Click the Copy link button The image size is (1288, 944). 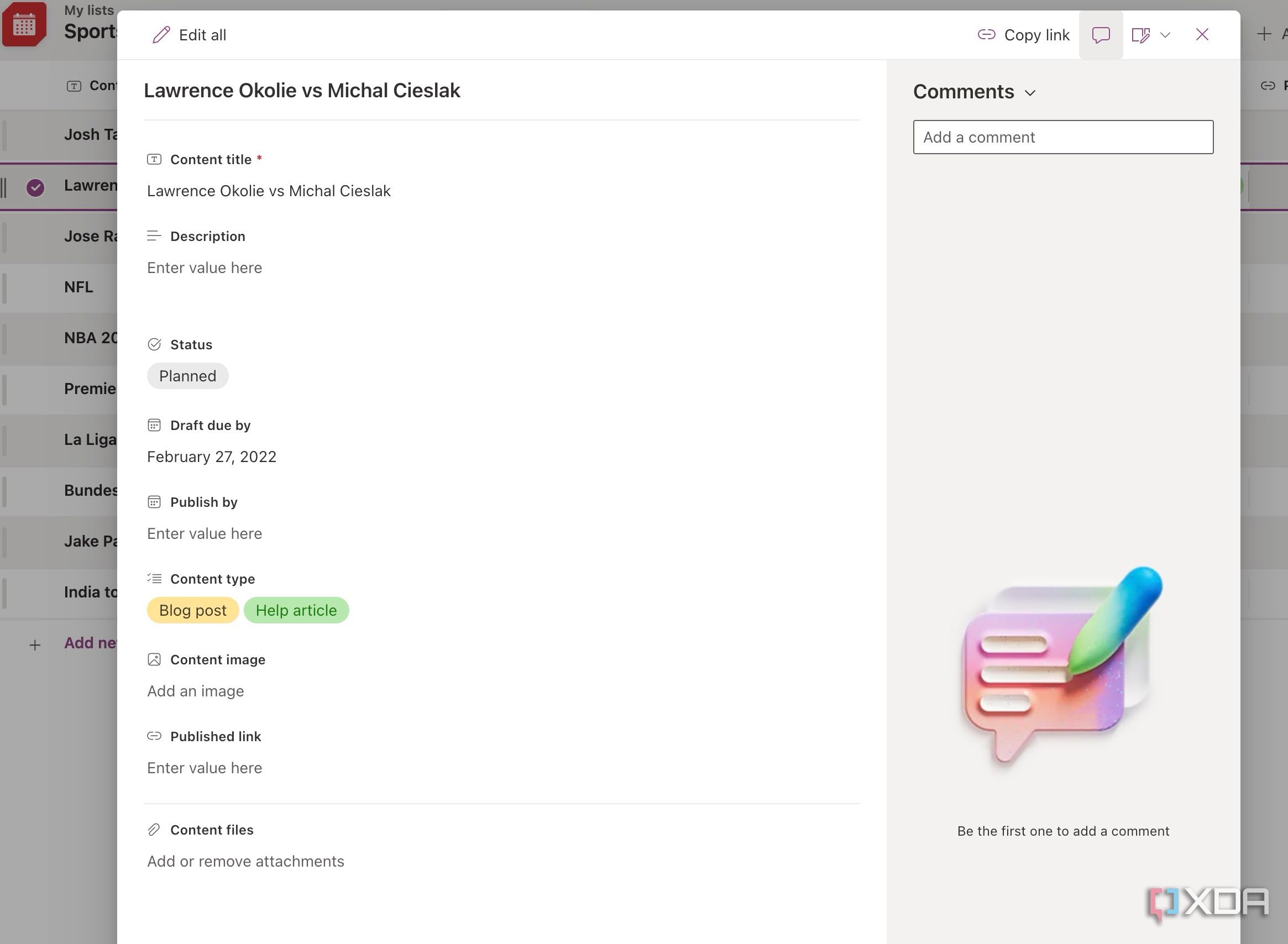coord(1023,35)
